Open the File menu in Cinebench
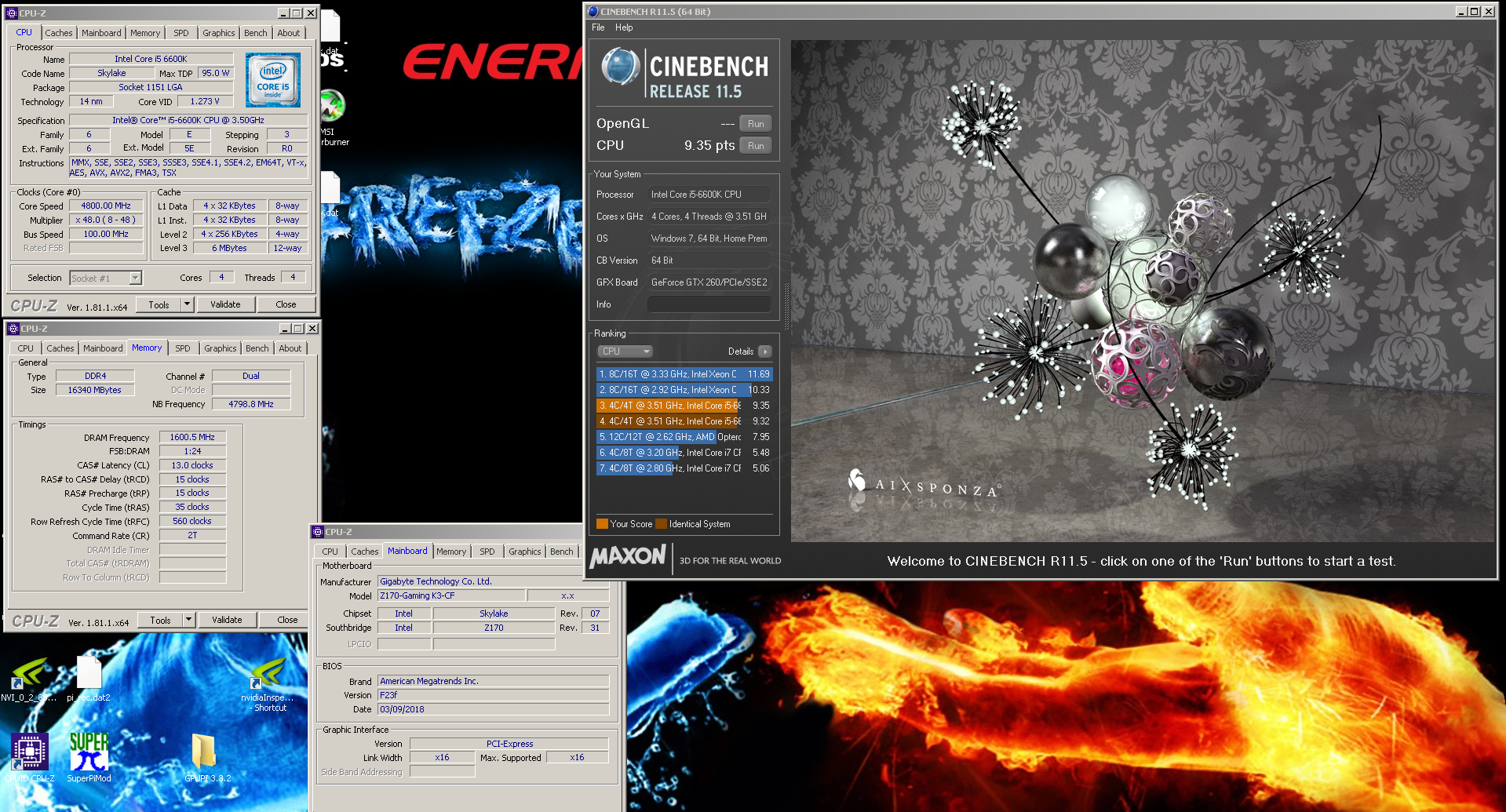This screenshot has width=1506, height=812. (x=598, y=27)
